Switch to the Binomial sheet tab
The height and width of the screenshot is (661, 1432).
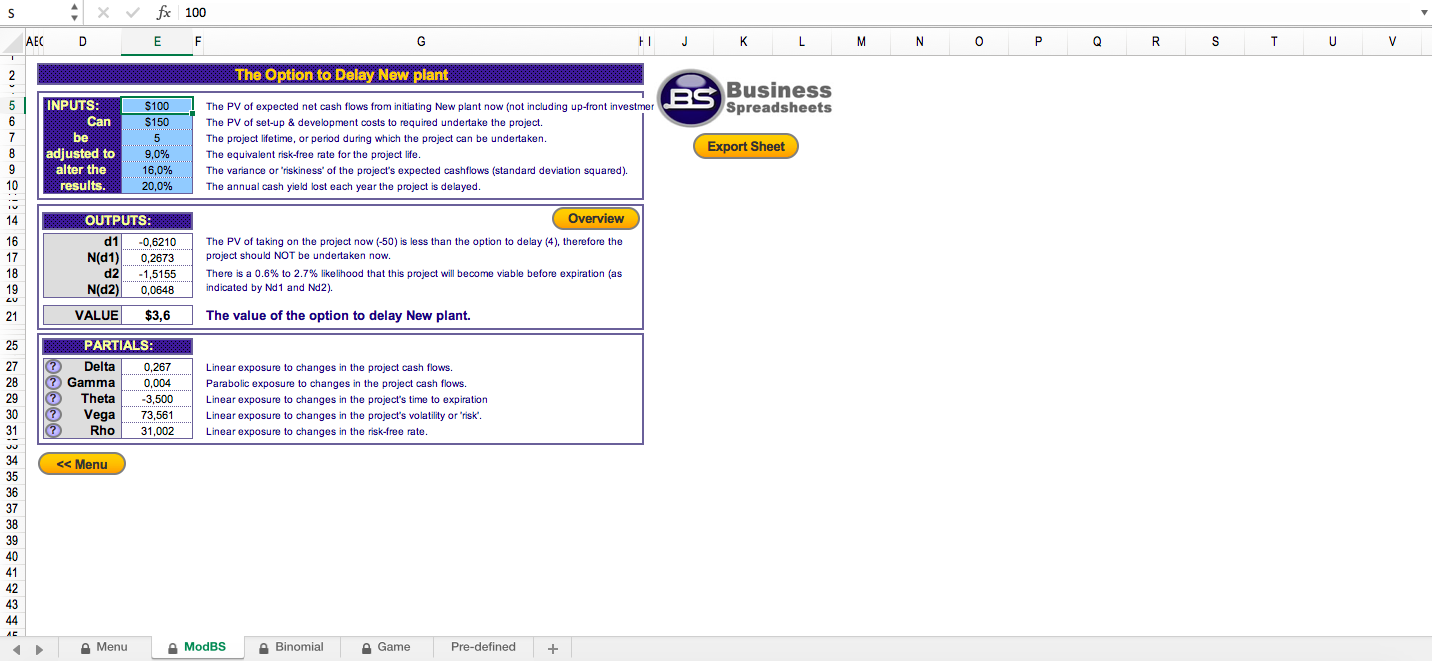pos(290,647)
